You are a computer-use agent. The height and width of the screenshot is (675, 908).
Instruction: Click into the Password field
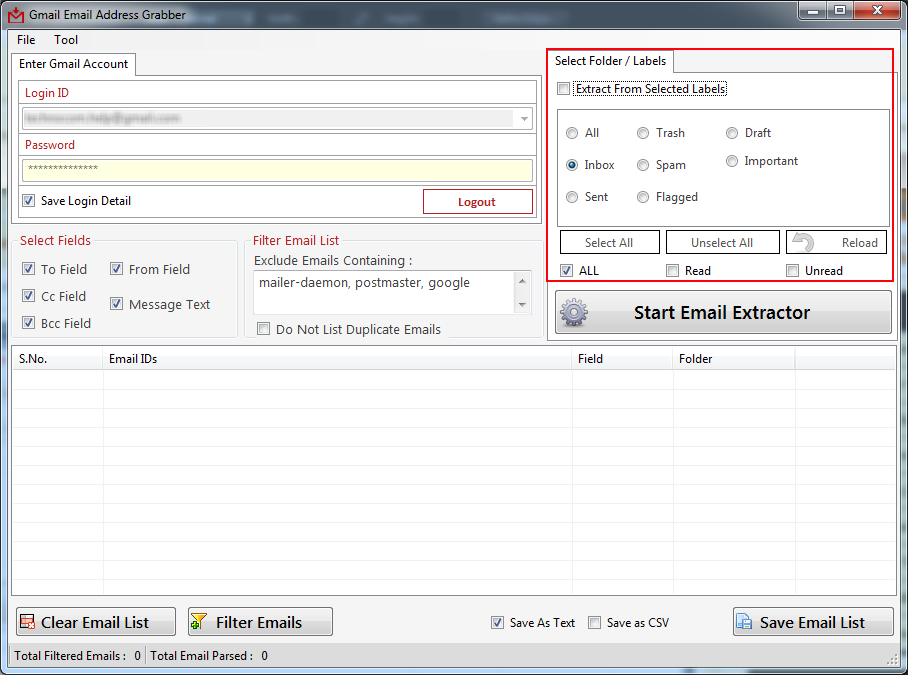pos(277,170)
